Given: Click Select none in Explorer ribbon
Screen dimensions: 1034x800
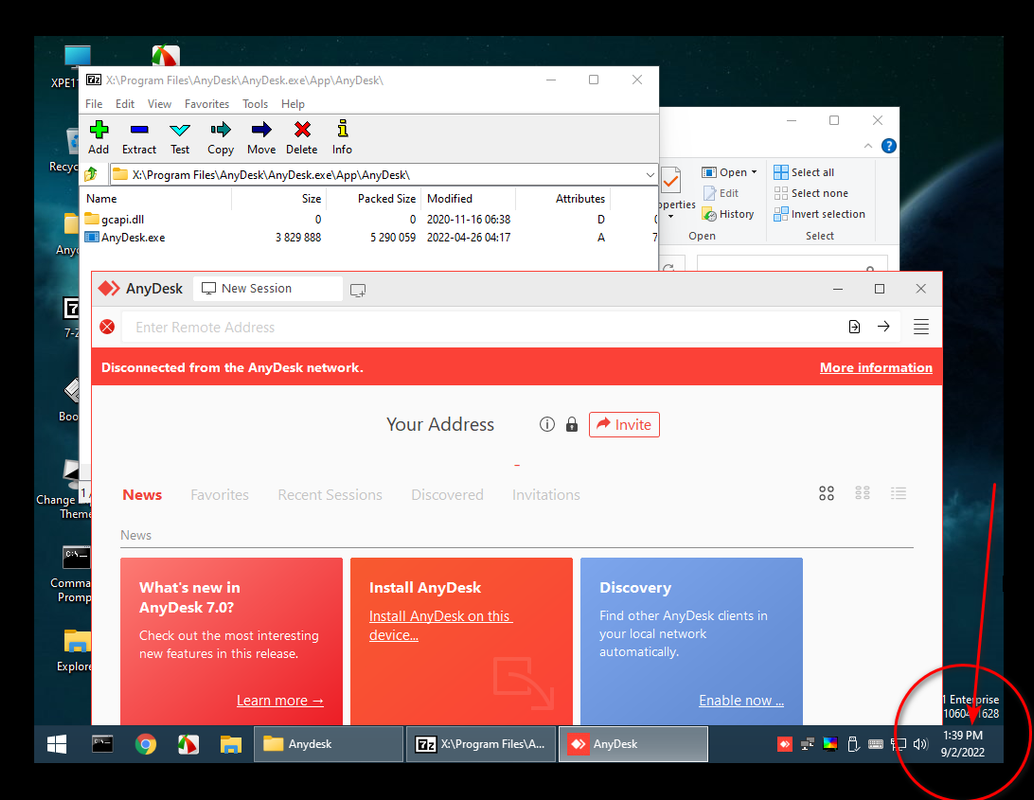Looking at the screenshot, I should [811, 193].
